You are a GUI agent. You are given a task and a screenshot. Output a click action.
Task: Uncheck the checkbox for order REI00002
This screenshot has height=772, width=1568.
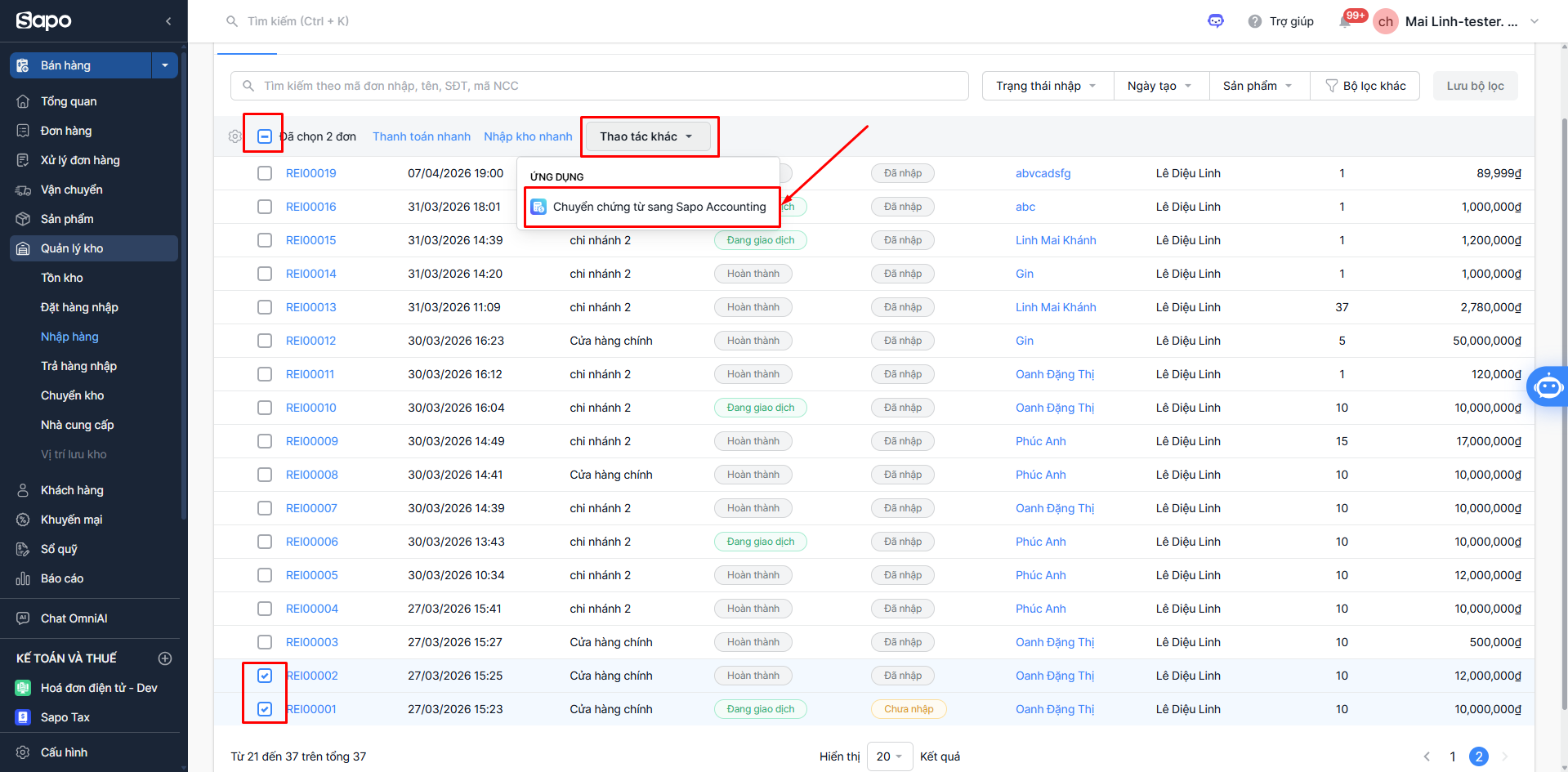pyautogui.click(x=265, y=676)
